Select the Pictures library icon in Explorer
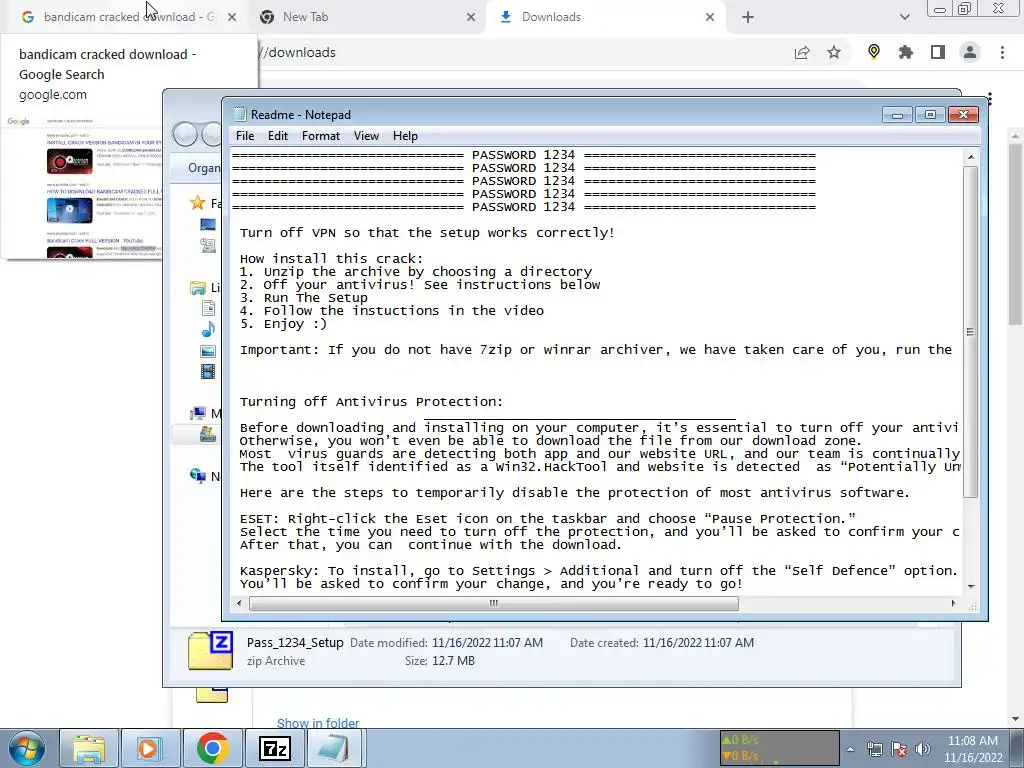Screen dimensions: 1024x768 tap(208, 351)
